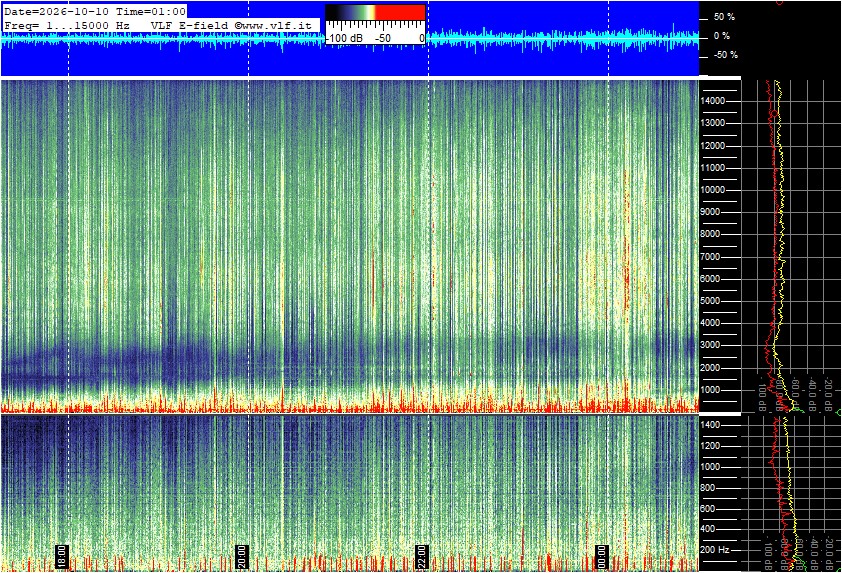Click the 4000 frequency axis label

coord(710,323)
